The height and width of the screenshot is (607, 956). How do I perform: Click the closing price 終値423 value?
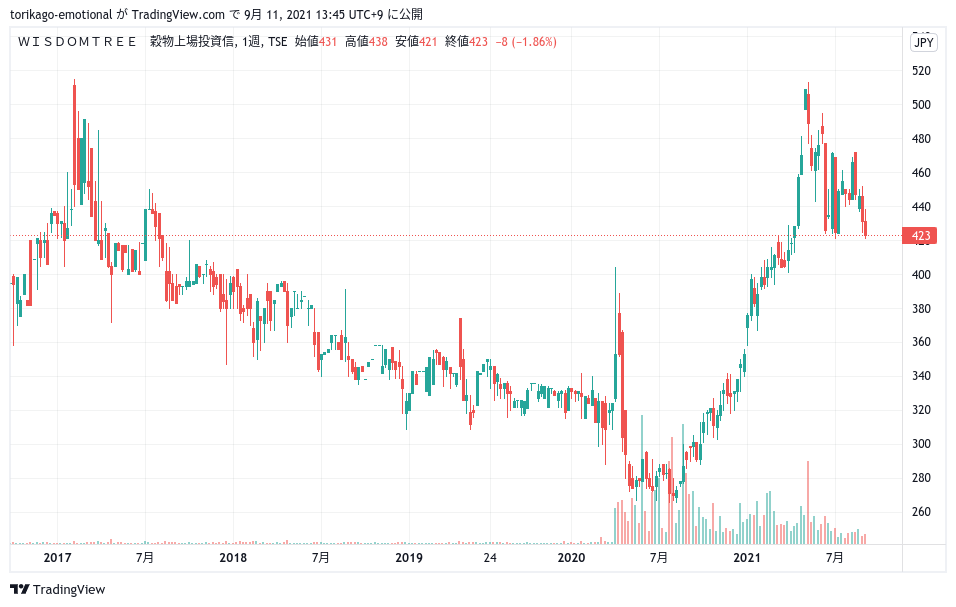466,41
